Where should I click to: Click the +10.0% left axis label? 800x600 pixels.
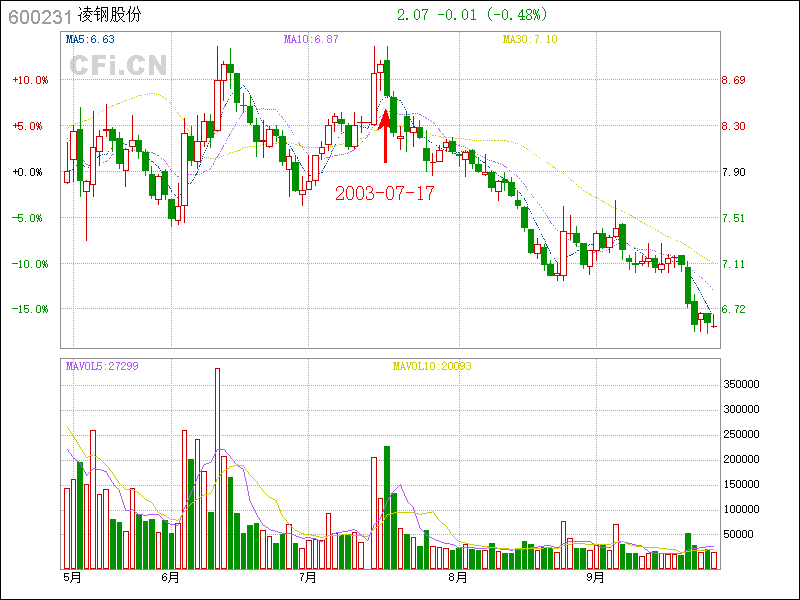(29, 80)
